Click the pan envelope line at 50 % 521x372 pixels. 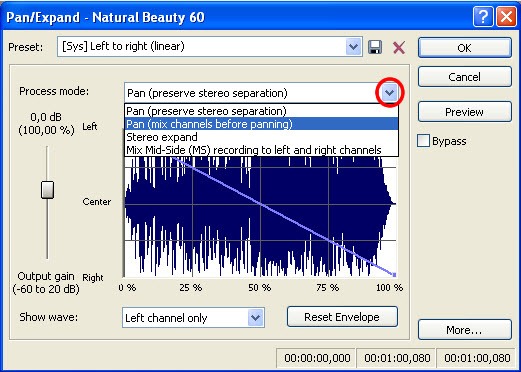[261, 204]
